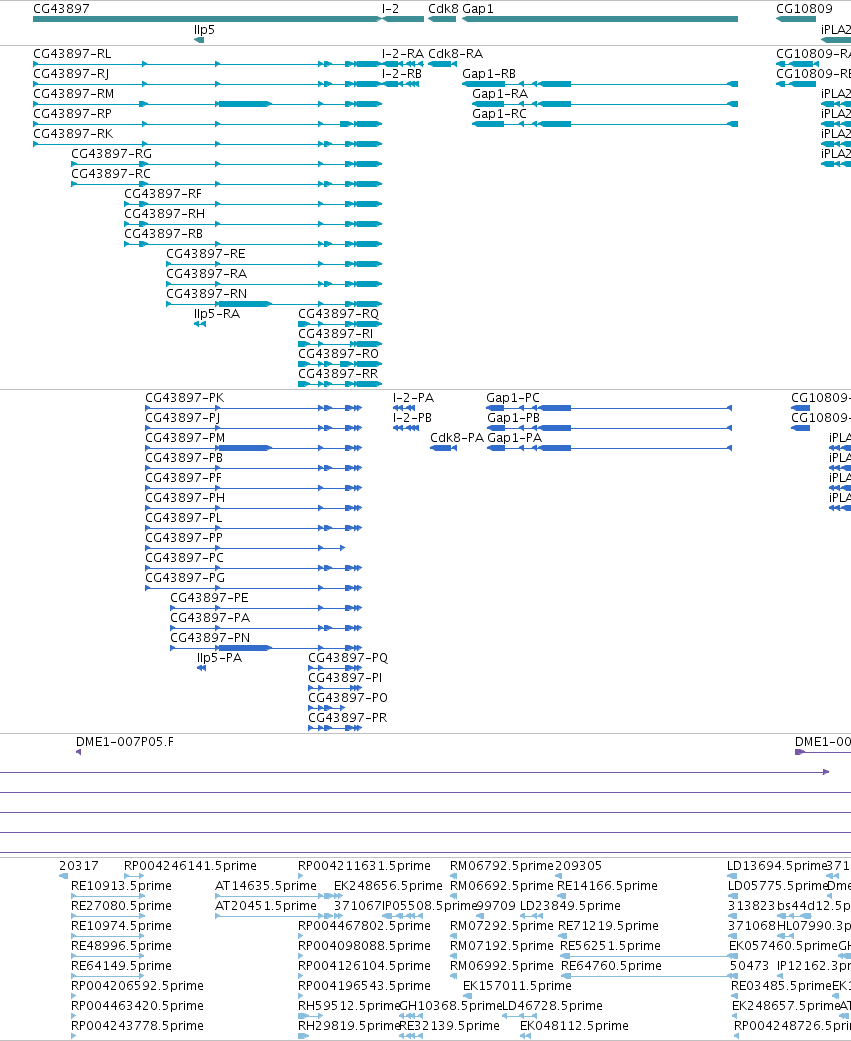This screenshot has height=1041, width=851.
Task: Select EST RM06792.5prime
Action: tap(453, 876)
